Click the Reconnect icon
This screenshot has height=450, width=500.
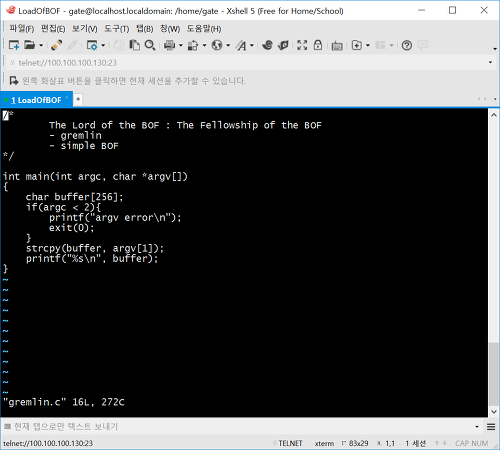[x=57, y=45]
